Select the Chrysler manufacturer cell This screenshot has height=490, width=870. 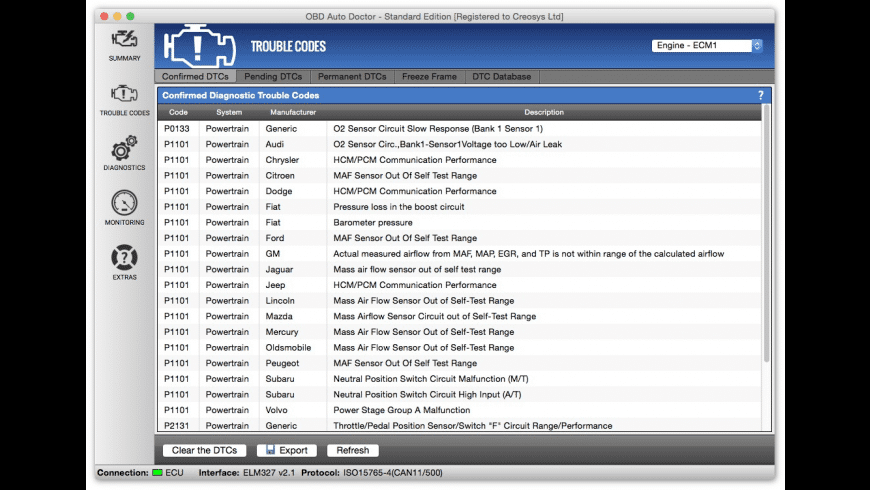point(282,160)
